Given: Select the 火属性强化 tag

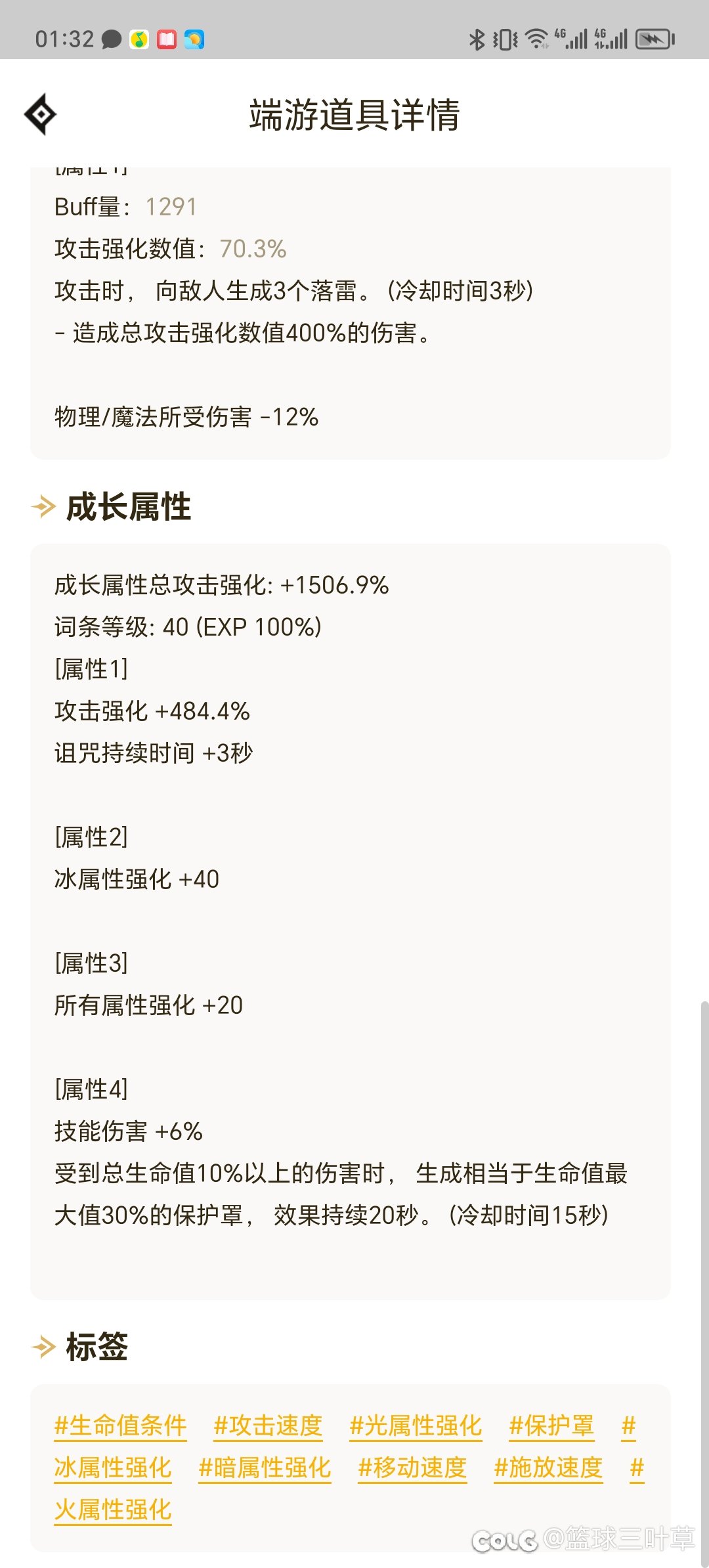Looking at the screenshot, I should click(113, 1510).
